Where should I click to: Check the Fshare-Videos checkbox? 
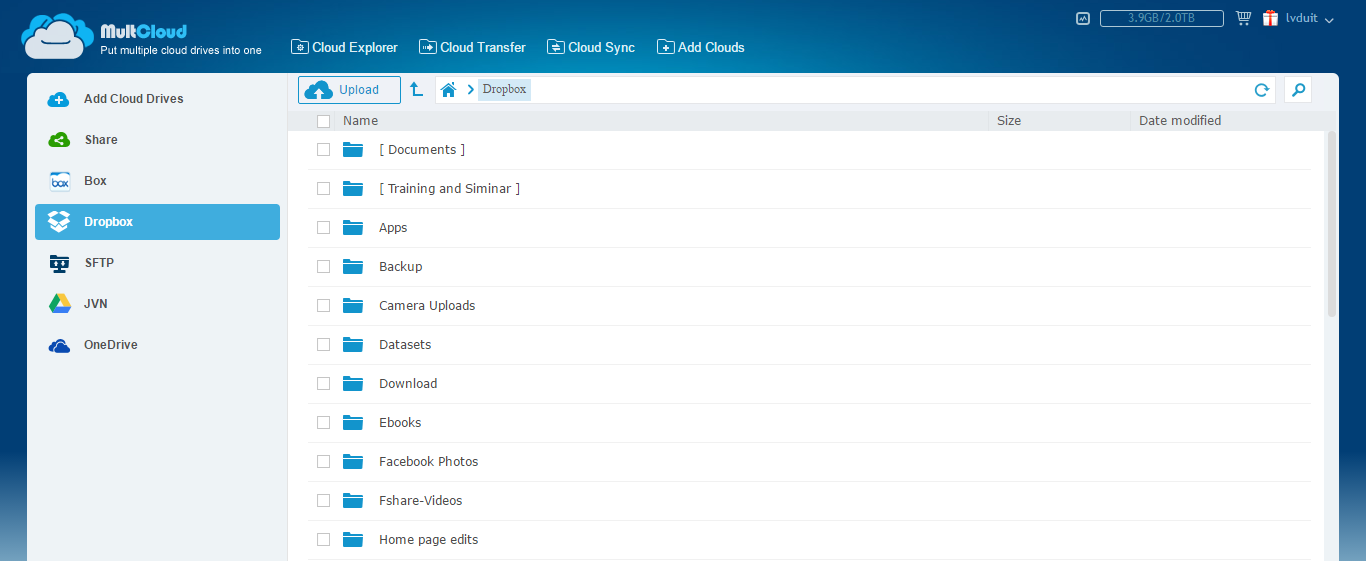pyautogui.click(x=323, y=500)
